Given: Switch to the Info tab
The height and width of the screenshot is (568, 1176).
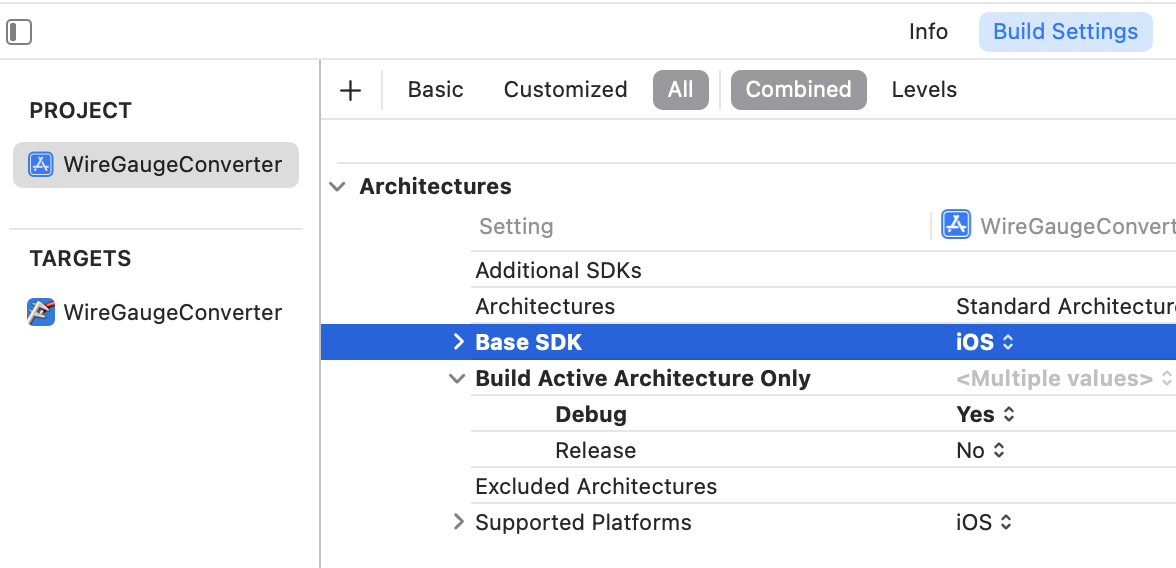Looking at the screenshot, I should click(x=928, y=32).
